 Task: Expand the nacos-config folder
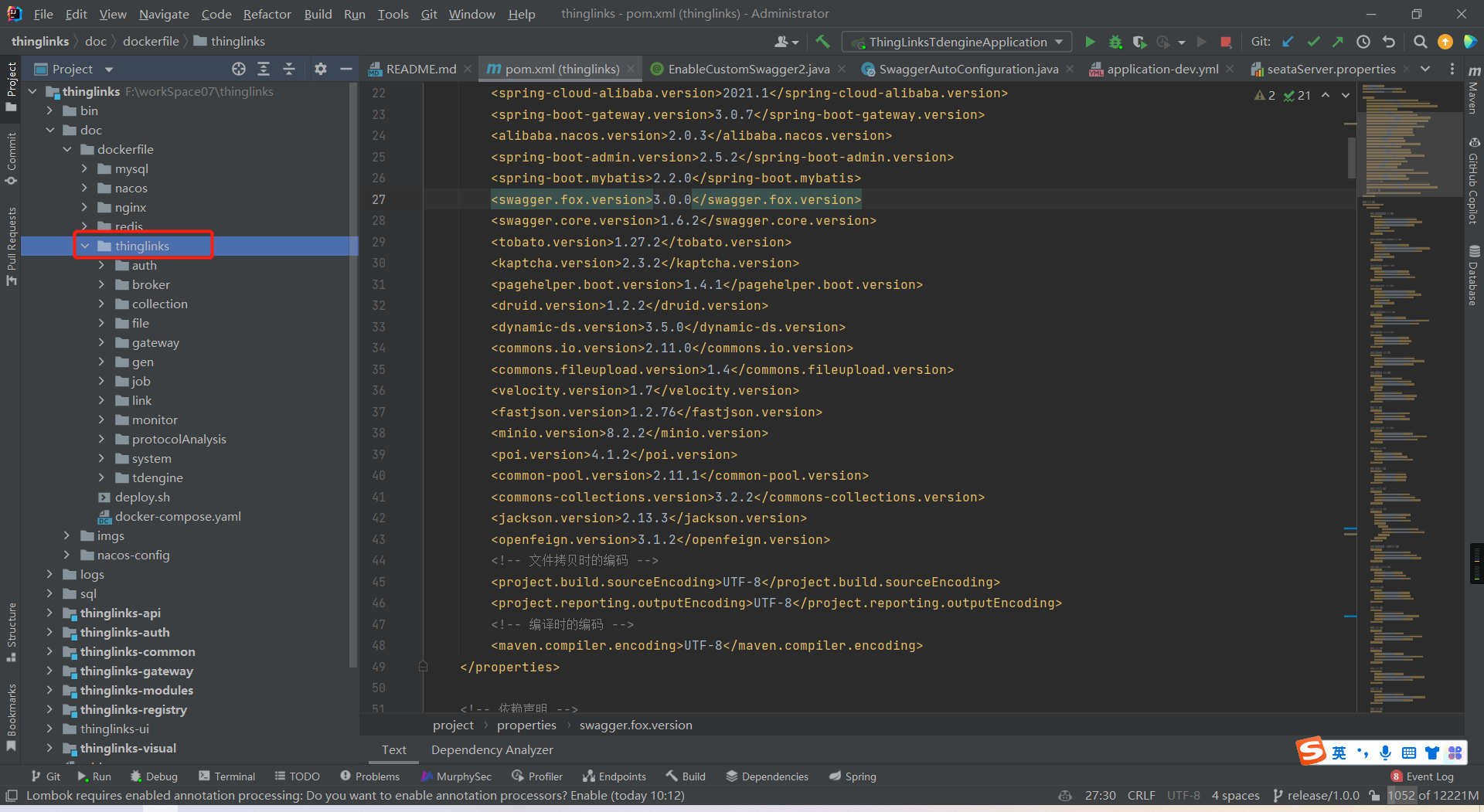pyautogui.click(x=67, y=555)
